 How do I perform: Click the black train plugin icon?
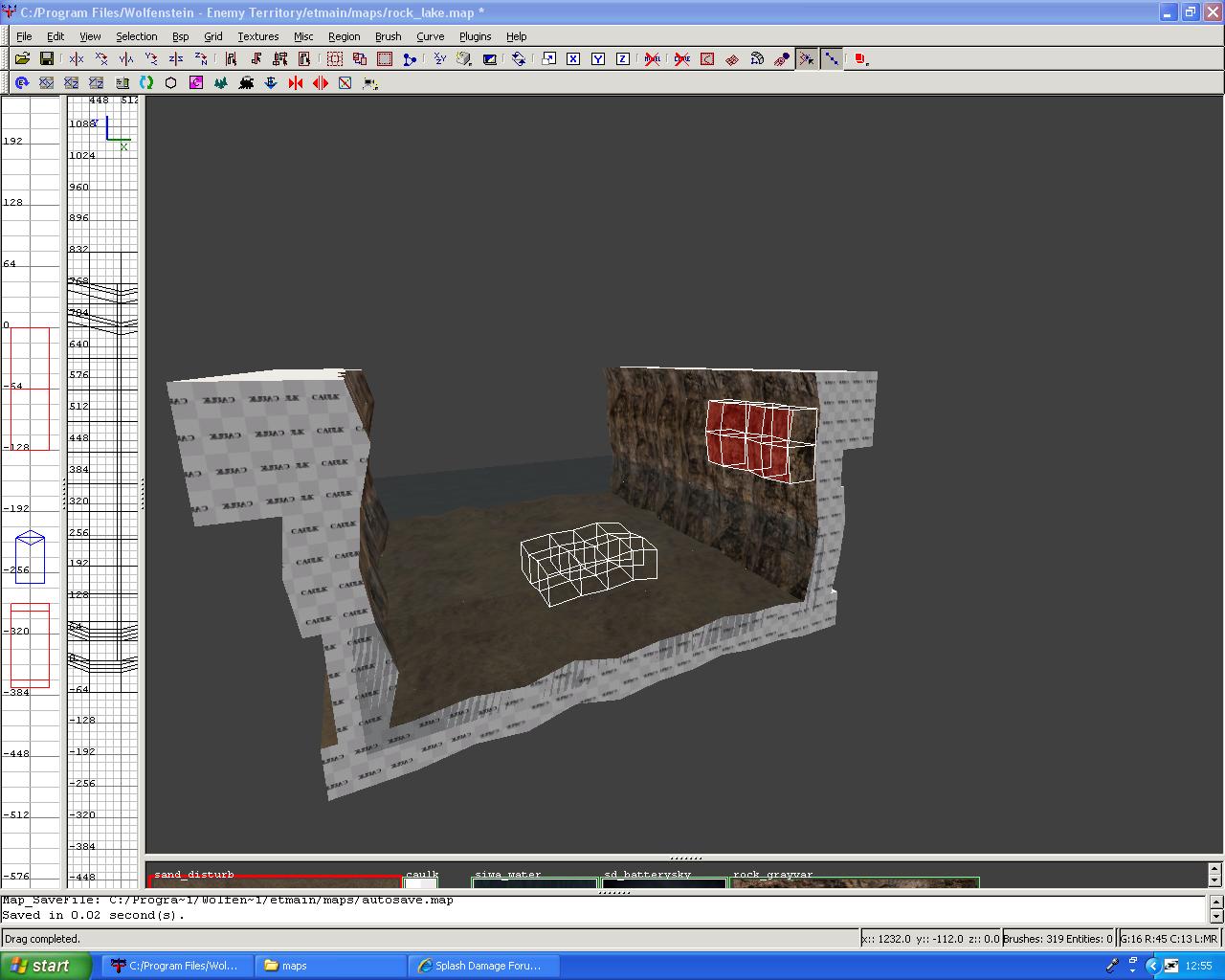tap(246, 83)
